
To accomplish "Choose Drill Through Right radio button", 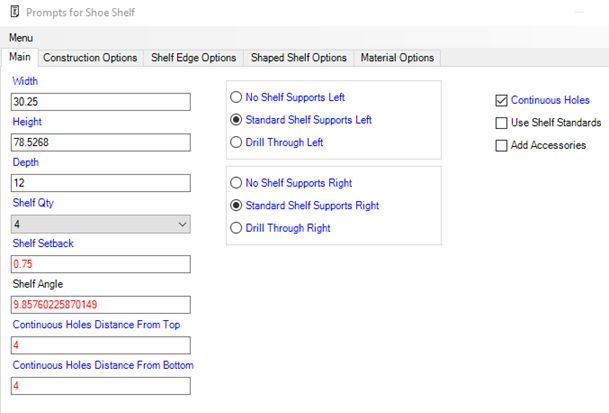I will (236, 228).
